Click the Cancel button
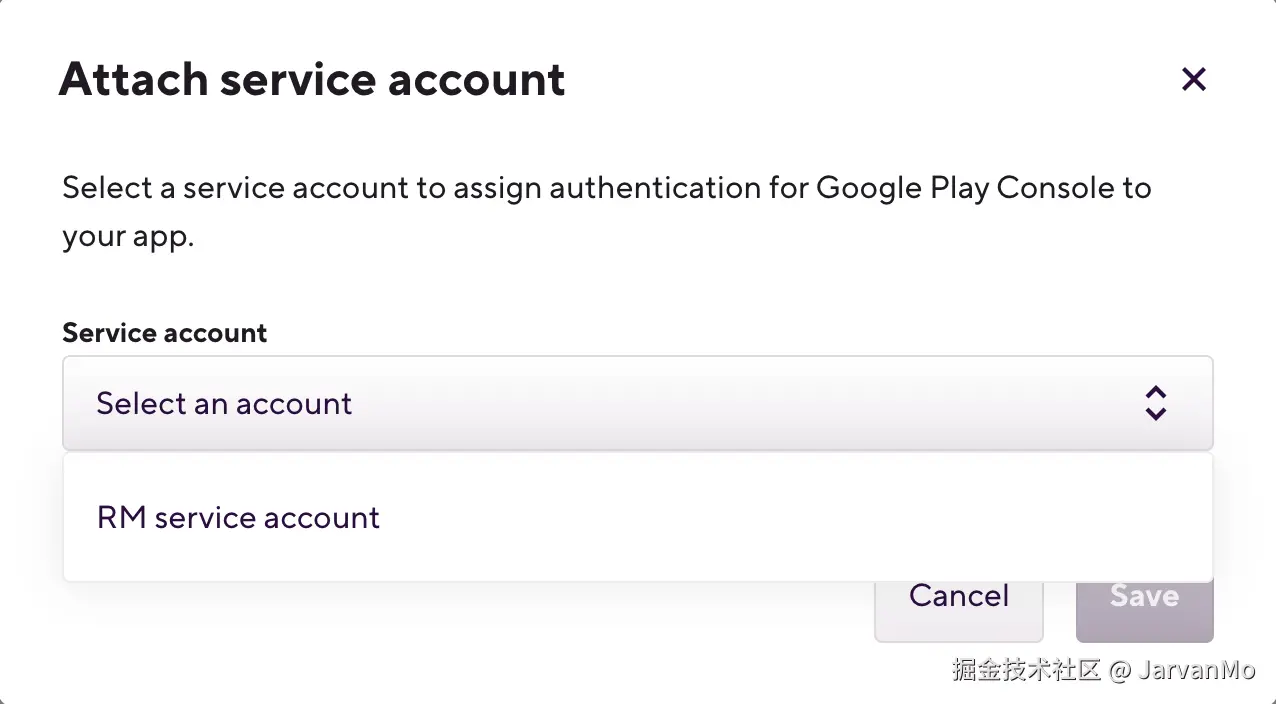1276x704 pixels. 958,597
